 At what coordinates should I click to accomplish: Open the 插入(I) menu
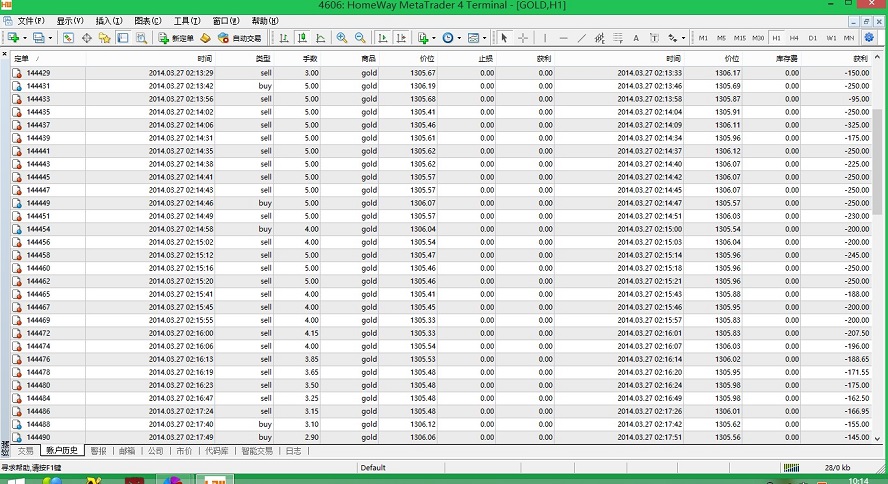coord(109,21)
